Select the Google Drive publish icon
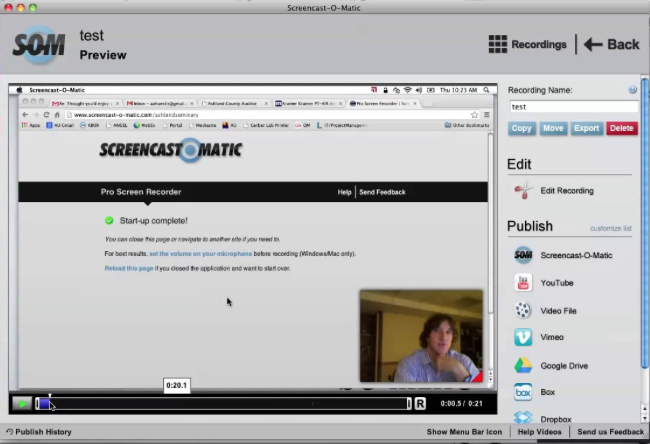This screenshot has width=650, height=444. [523, 365]
